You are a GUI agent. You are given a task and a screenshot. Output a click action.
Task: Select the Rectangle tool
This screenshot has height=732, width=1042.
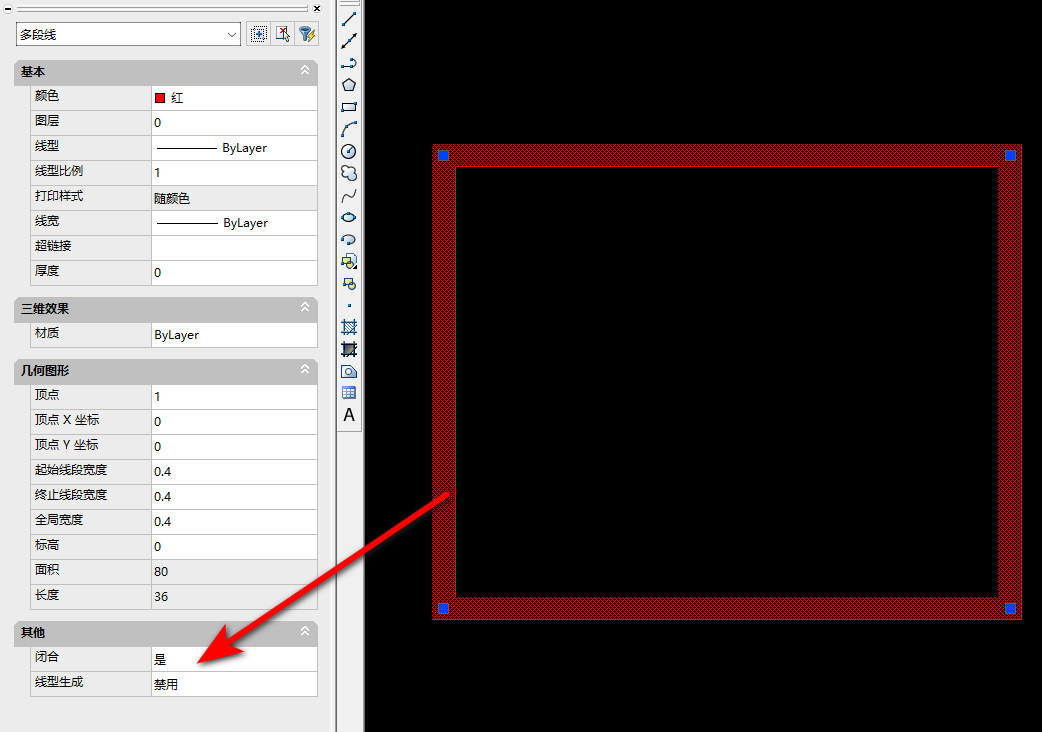pyautogui.click(x=349, y=107)
